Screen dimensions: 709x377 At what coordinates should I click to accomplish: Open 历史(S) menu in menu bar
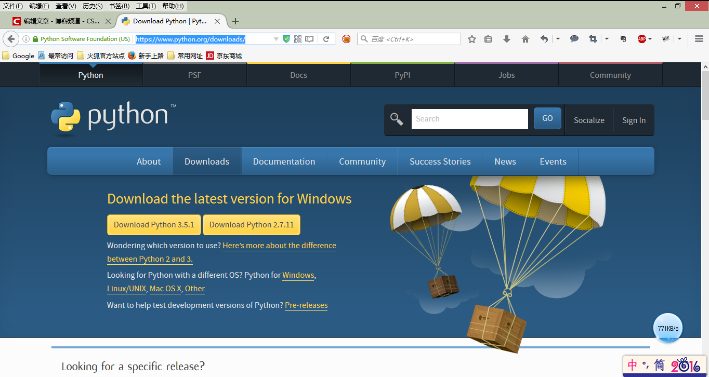click(92, 6)
